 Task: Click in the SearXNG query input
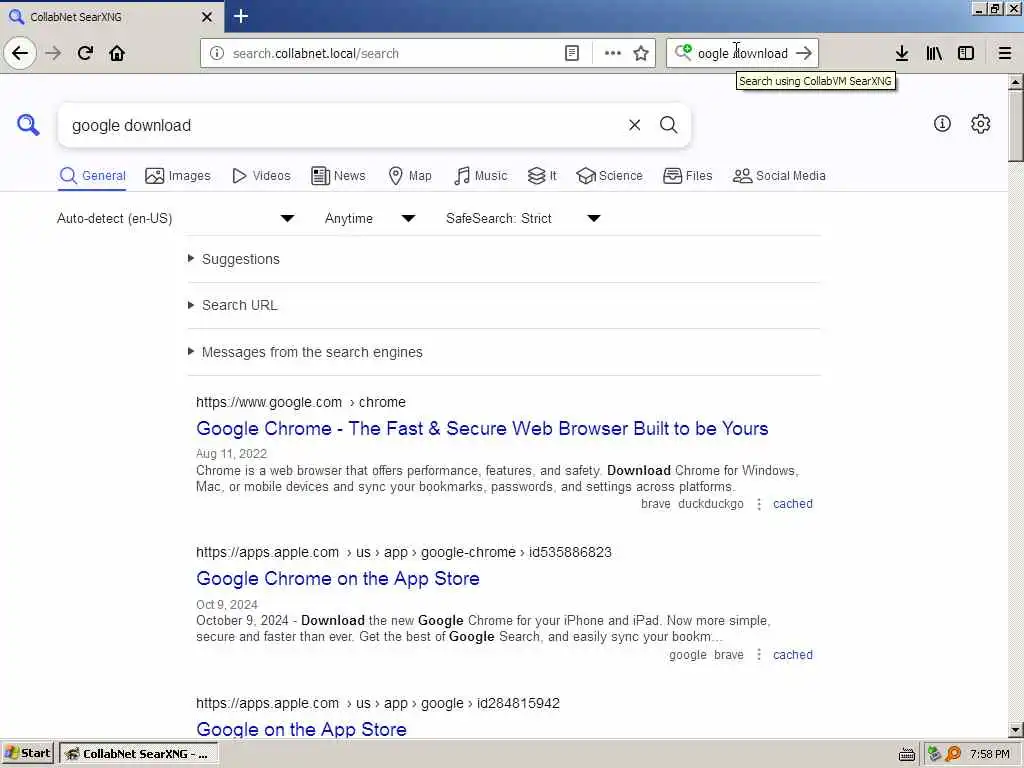340,125
